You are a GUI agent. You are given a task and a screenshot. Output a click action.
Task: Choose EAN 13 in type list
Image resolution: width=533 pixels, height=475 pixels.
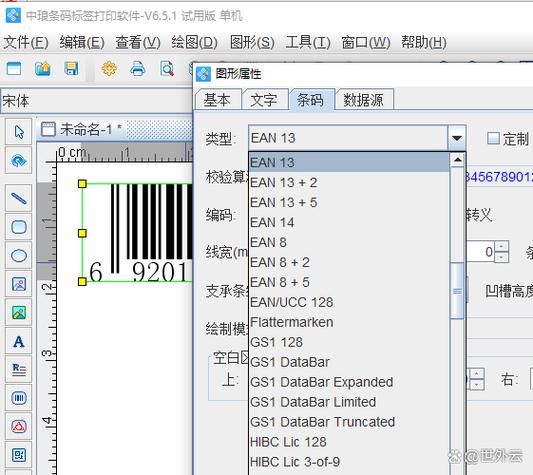(349, 163)
